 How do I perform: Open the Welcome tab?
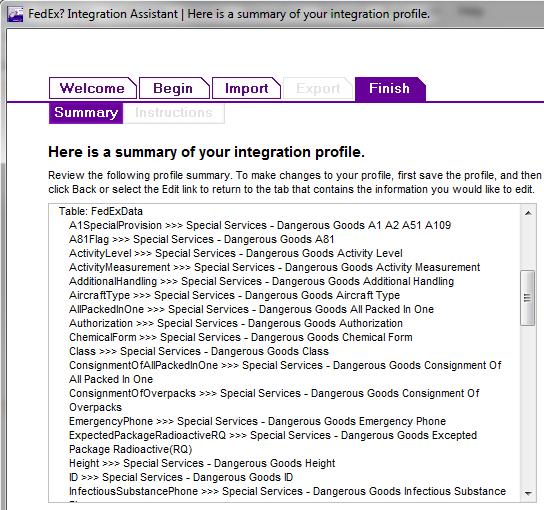[93, 88]
